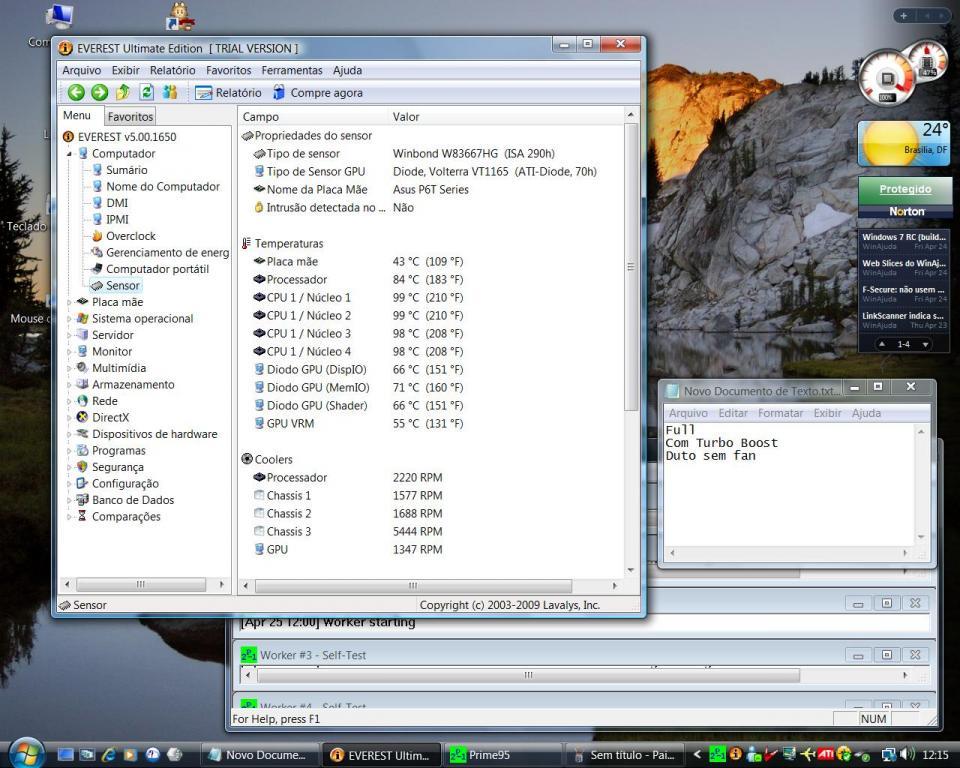Open the Windows Start button
The height and width of the screenshot is (768, 960).
tap(24, 753)
